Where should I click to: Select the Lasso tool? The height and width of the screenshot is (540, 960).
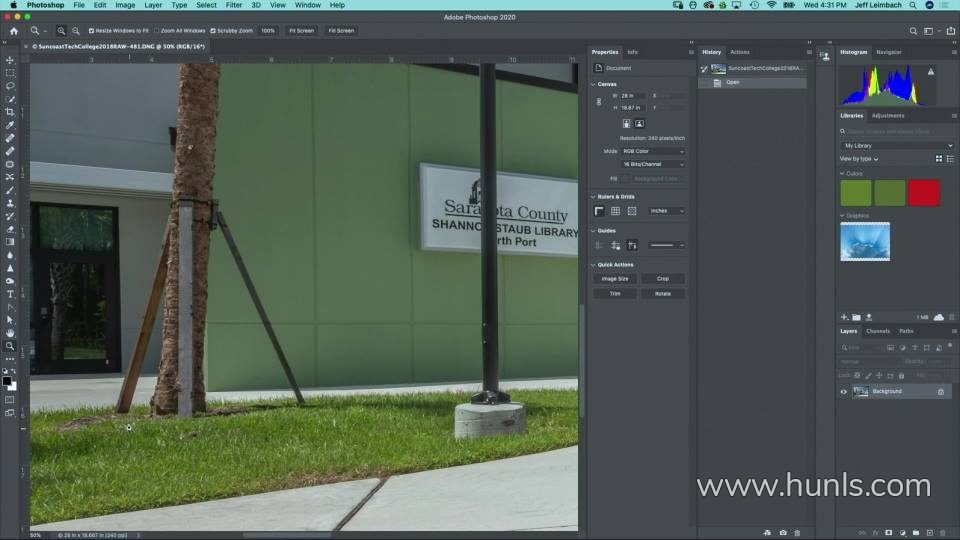coord(10,86)
